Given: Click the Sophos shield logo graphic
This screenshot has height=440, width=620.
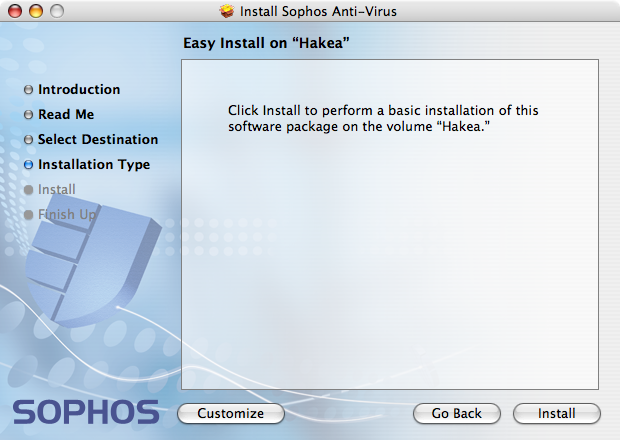Looking at the screenshot, I should click(92, 265).
